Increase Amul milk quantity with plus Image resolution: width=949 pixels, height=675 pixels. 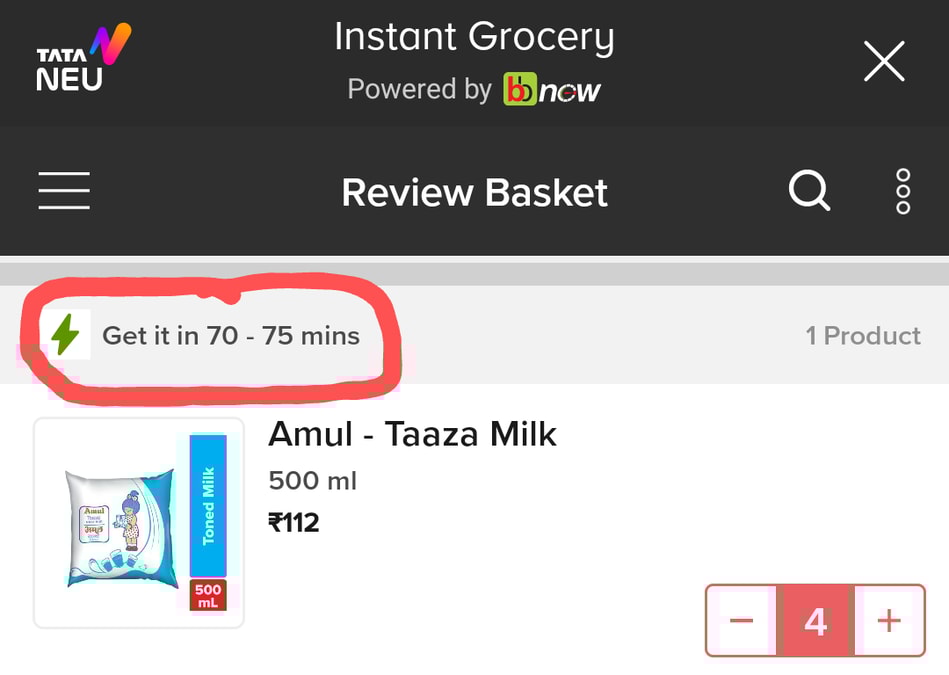[x=889, y=621]
